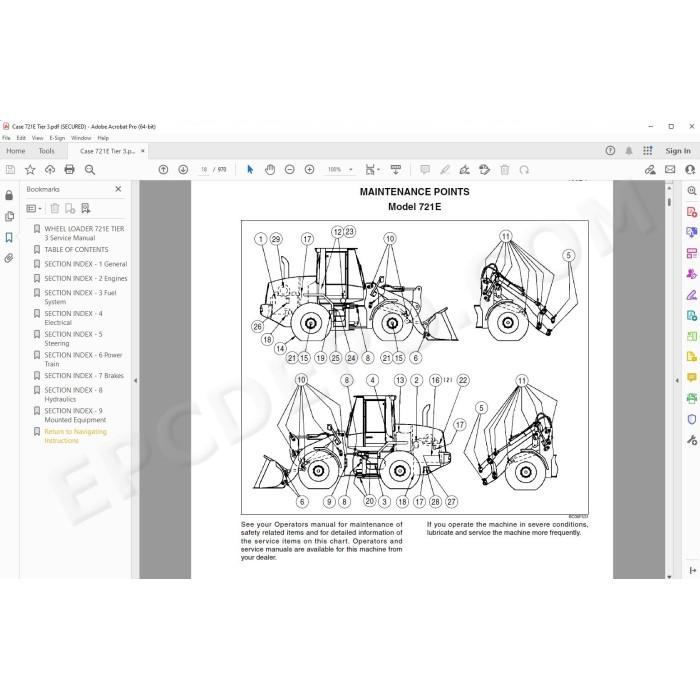Open the fit page options icon
700x700 pixels.
372,170
